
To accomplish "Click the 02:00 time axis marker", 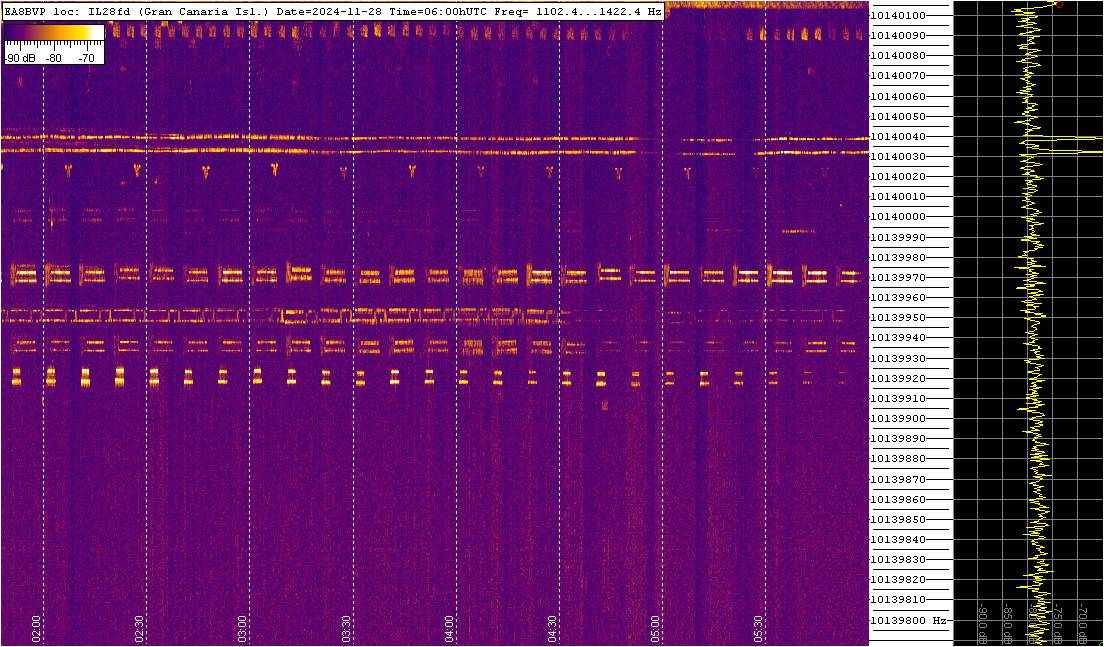I will click(x=37, y=628).
